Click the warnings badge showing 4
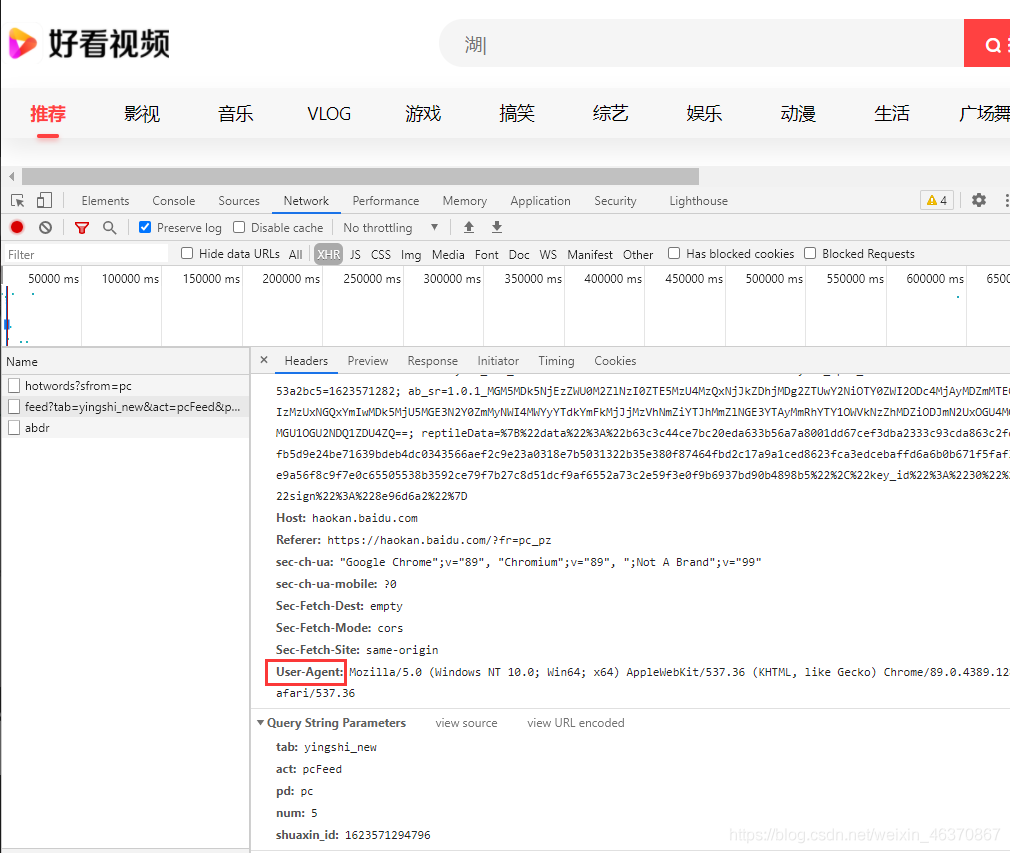Image resolution: width=1010 pixels, height=853 pixels. pyautogui.click(x=937, y=200)
